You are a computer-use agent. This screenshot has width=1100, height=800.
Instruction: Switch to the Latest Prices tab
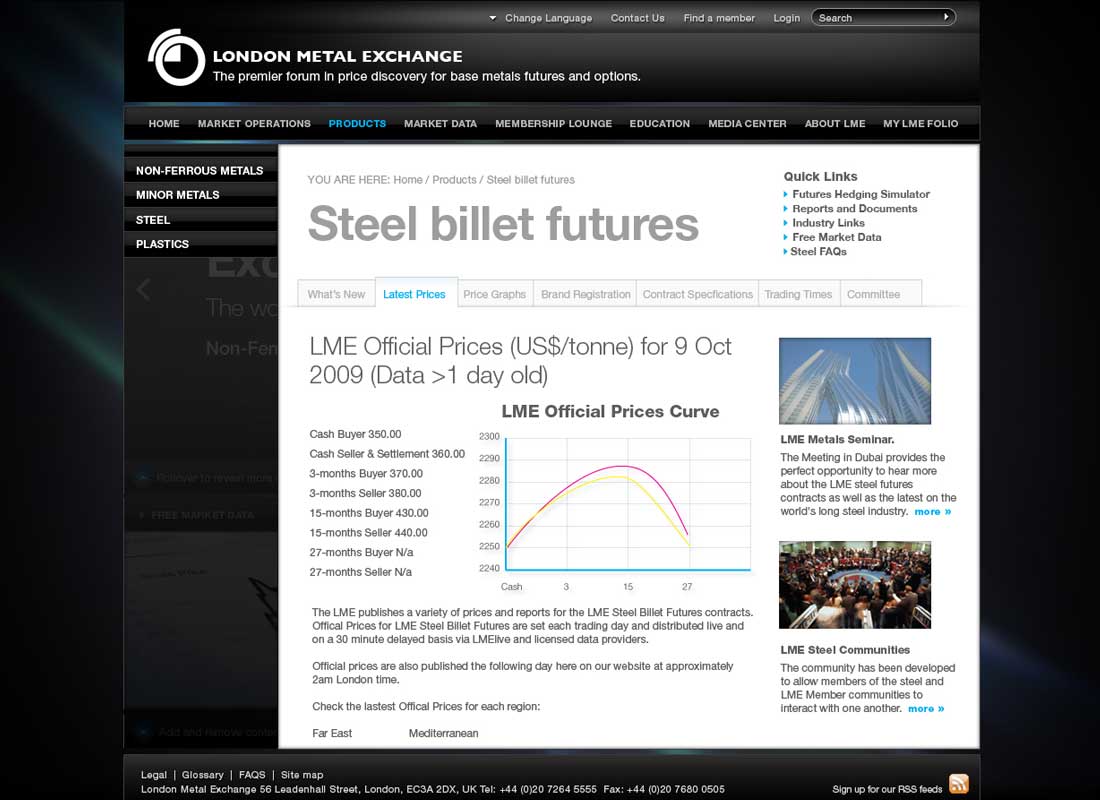pyautogui.click(x=415, y=293)
